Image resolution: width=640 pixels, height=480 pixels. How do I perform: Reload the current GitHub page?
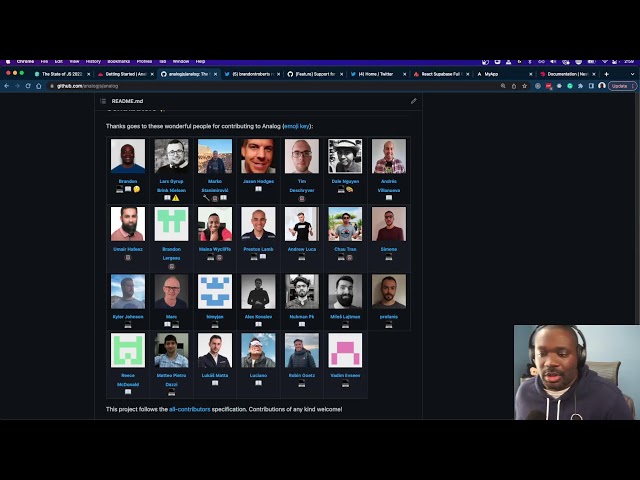click(x=28, y=86)
